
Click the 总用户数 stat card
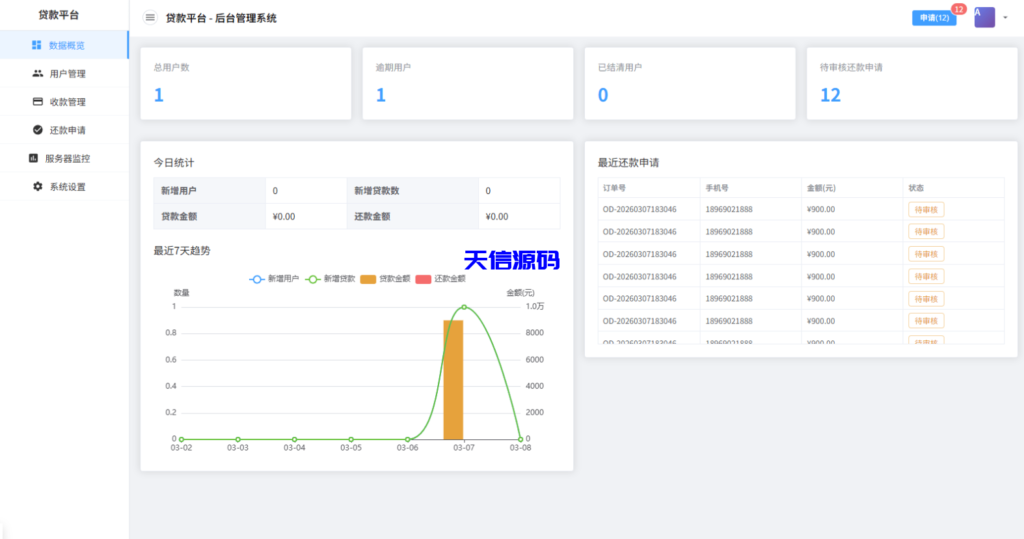tap(246, 83)
